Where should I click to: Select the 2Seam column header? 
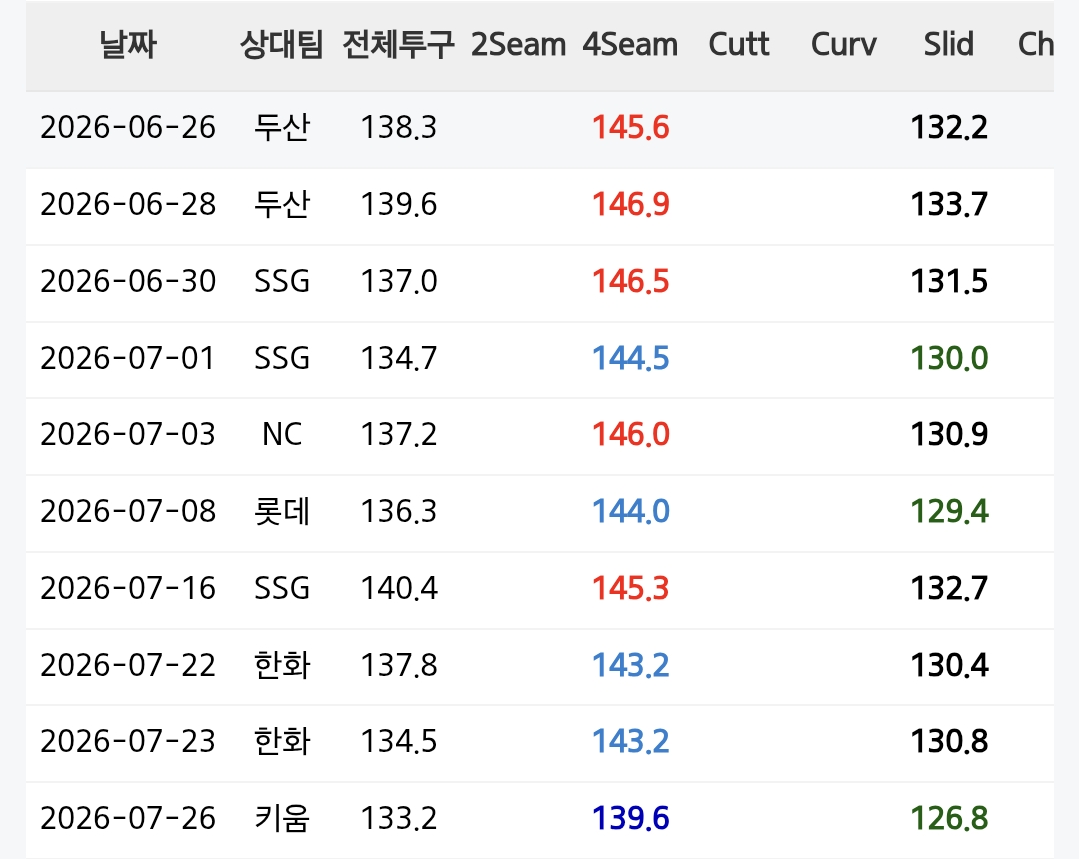click(x=518, y=45)
